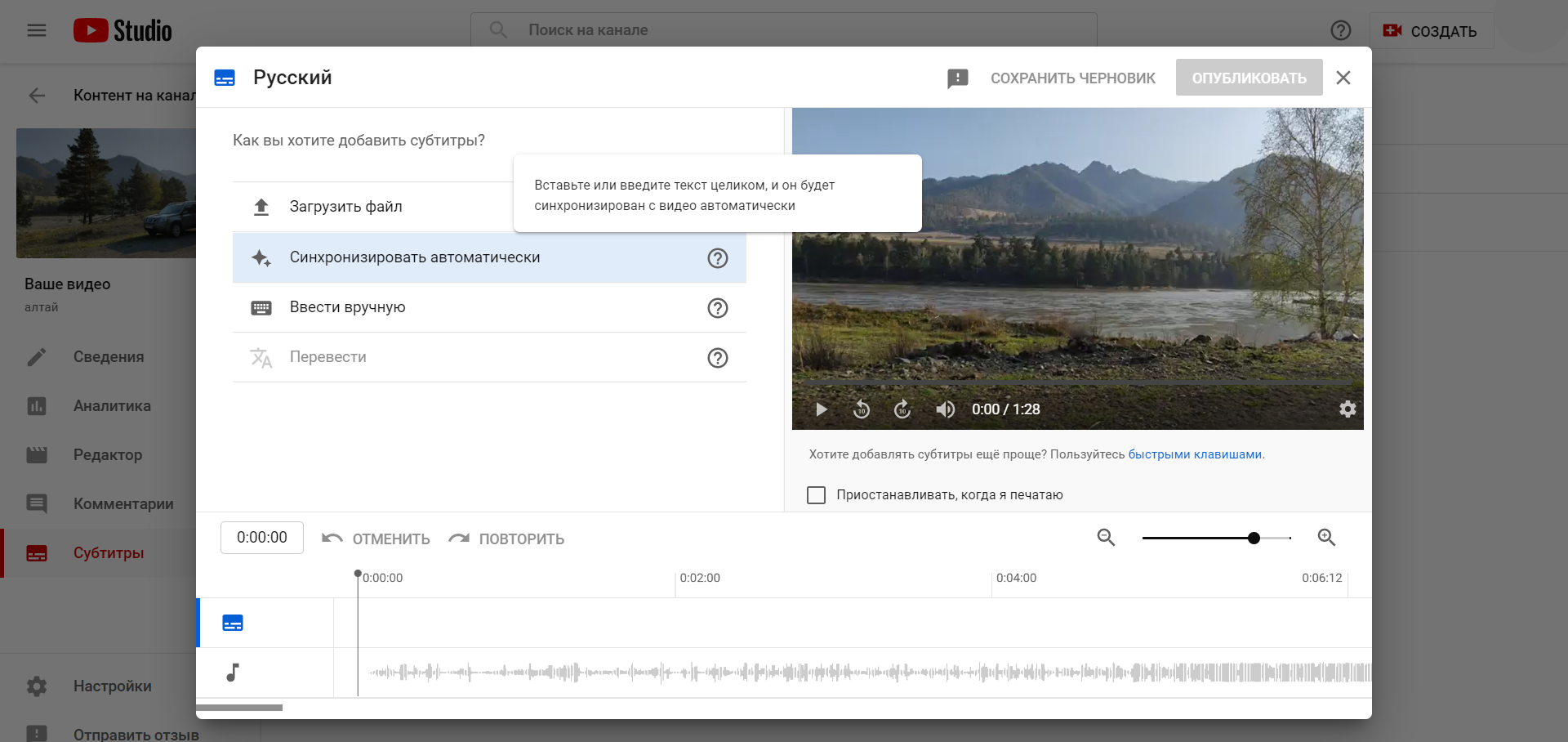1568x742 pixels.
Task: Click the 0:02:00 timeline mark
Action: (x=700, y=578)
